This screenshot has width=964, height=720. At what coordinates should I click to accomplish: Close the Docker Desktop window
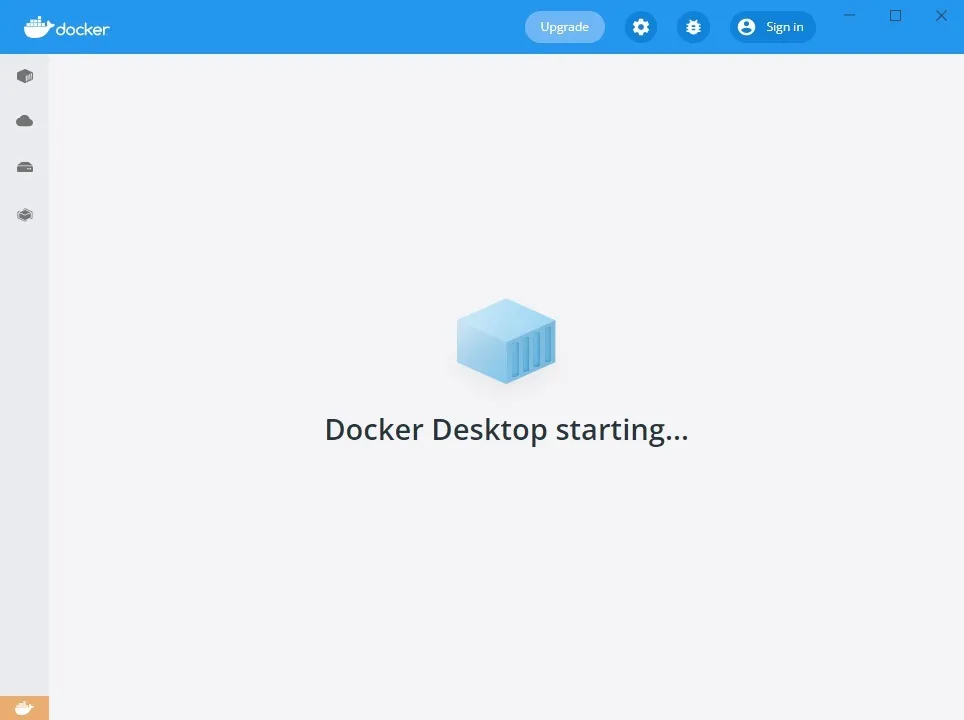pos(941,15)
